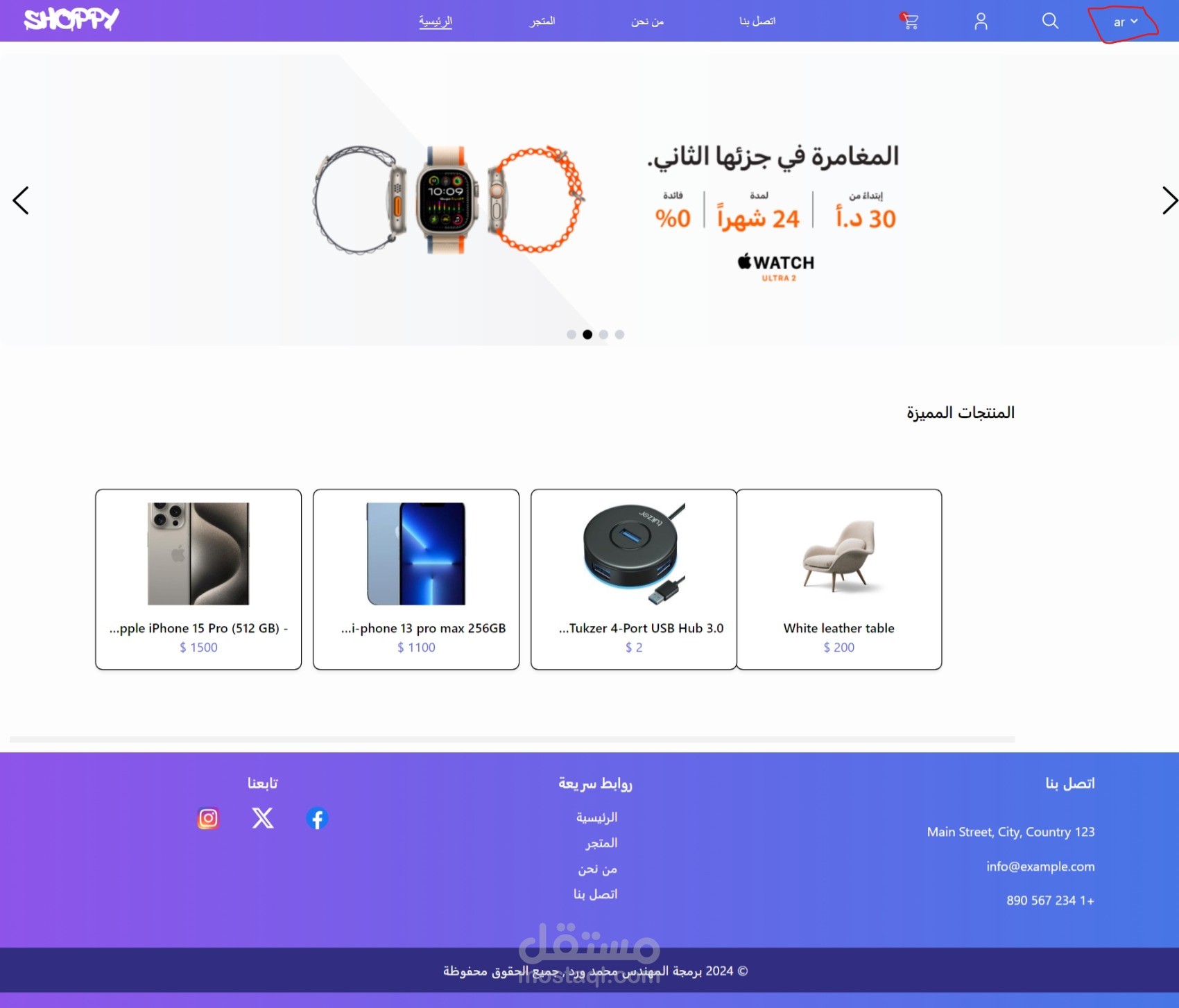Click the user account icon
The height and width of the screenshot is (1008, 1179).
[981, 21]
